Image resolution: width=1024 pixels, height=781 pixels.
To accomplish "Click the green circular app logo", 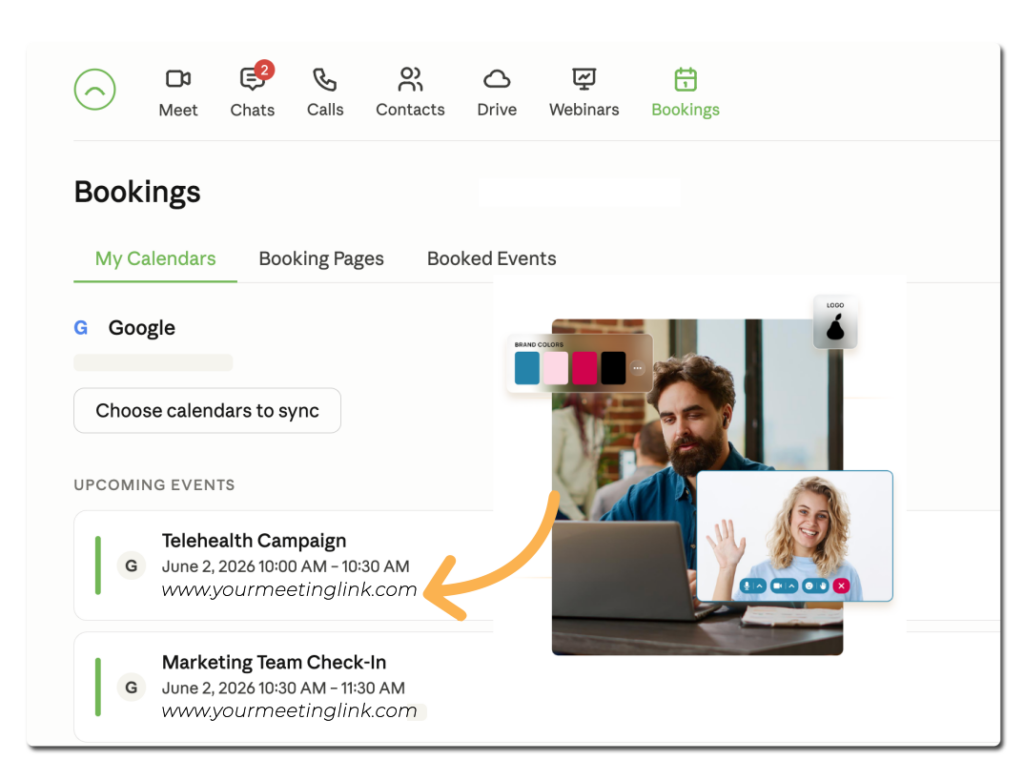I will coord(95,89).
